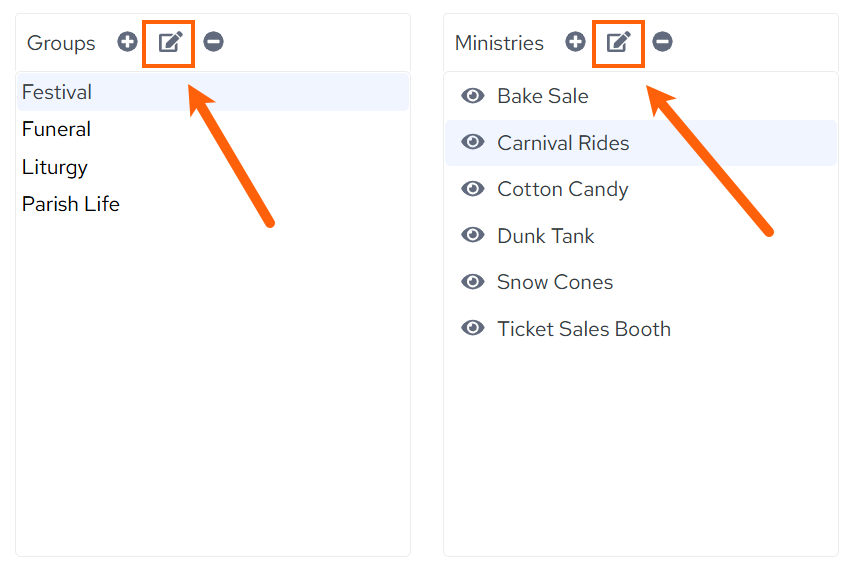Delete selected ministry using minus icon

tap(662, 42)
